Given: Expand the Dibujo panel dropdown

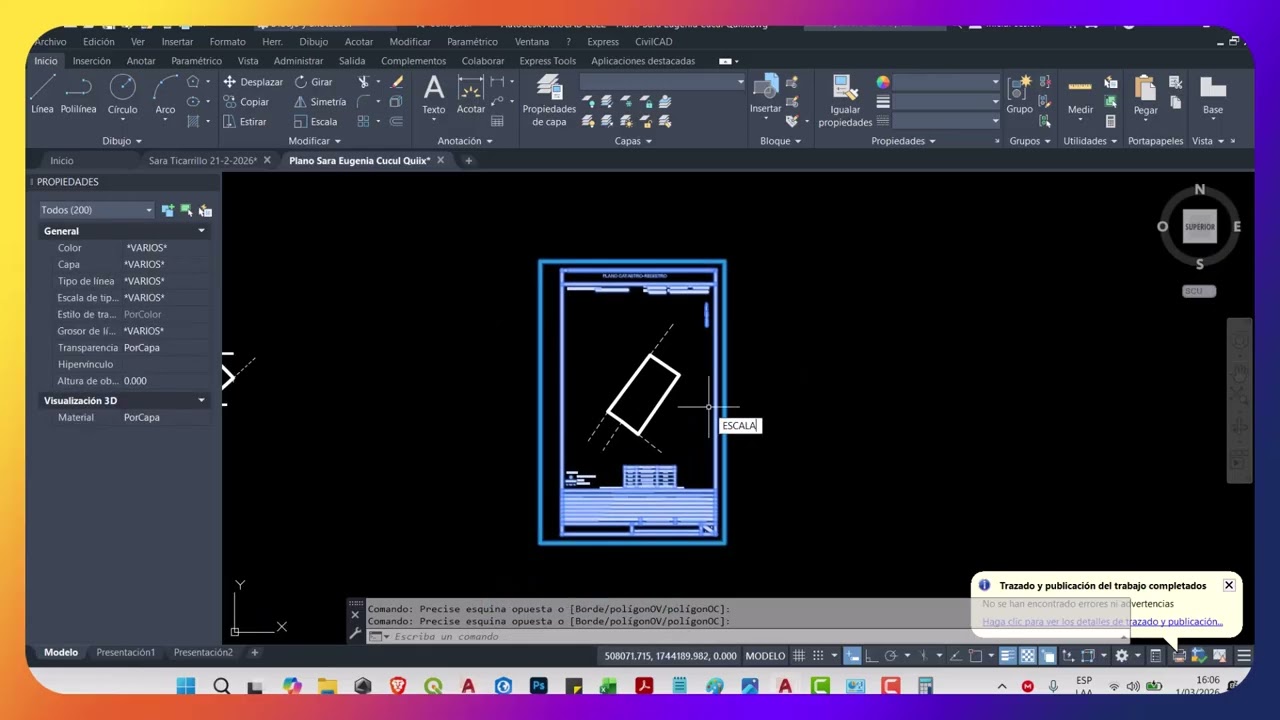Looking at the screenshot, I should pos(122,141).
